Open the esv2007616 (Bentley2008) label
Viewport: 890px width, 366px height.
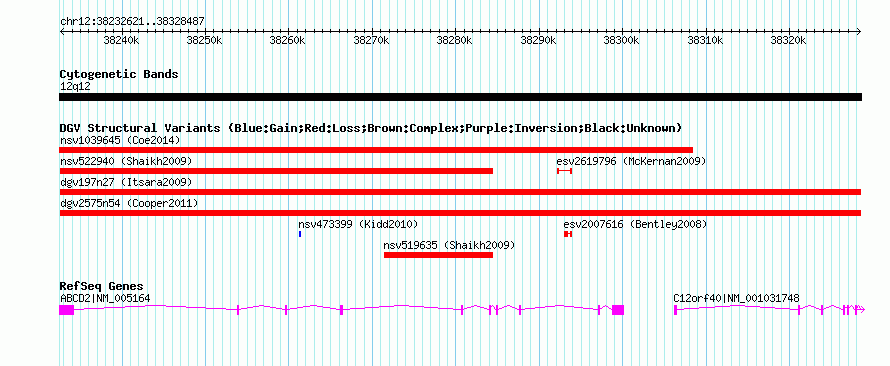[x=635, y=224]
